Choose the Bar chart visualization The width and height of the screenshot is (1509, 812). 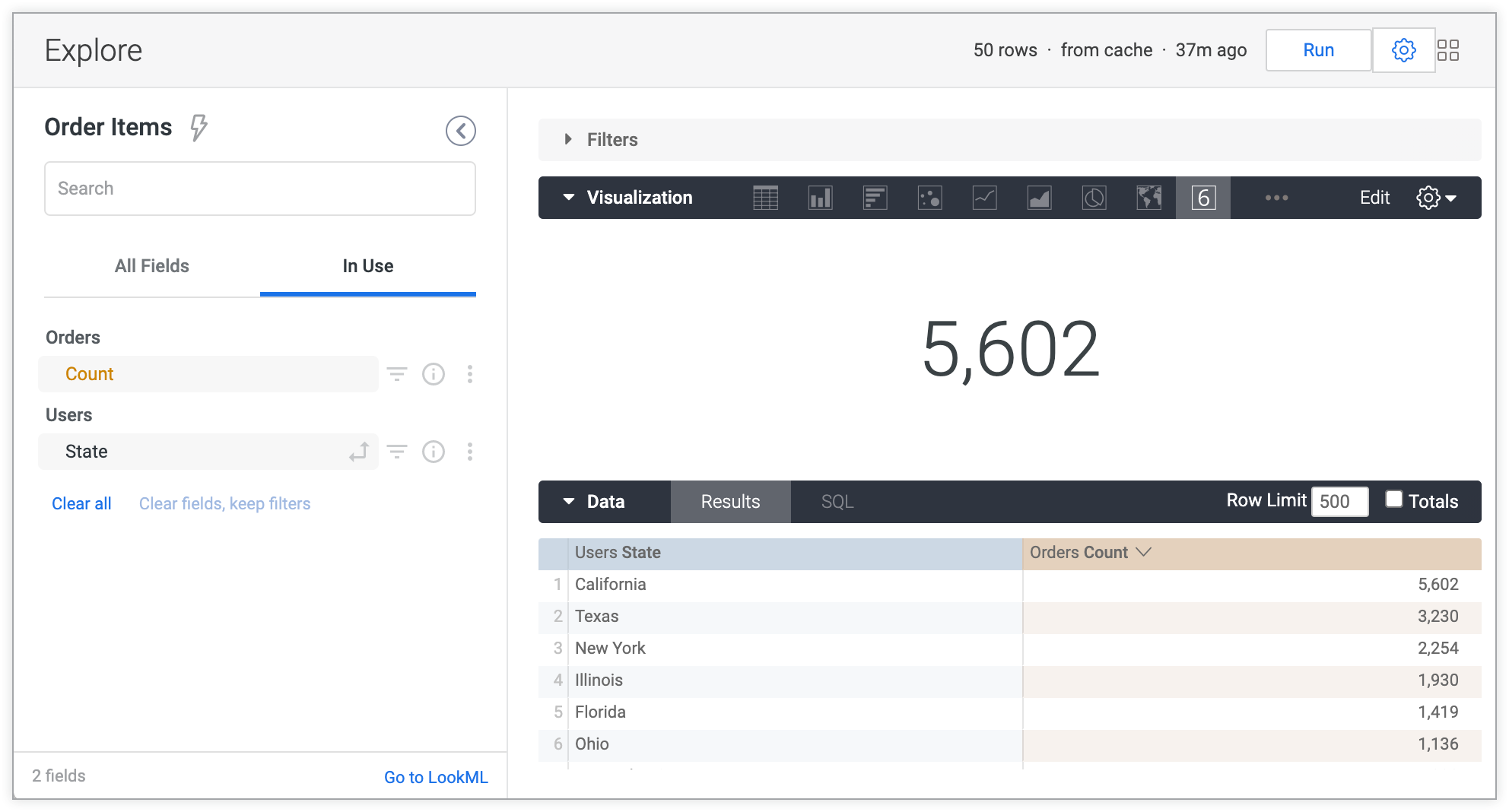[875, 198]
